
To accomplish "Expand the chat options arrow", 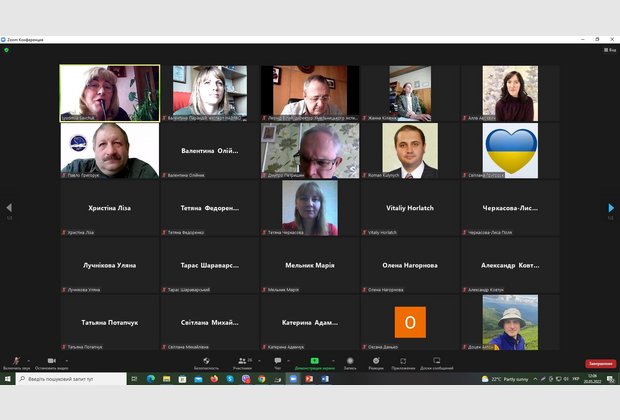I will [x=288, y=361].
